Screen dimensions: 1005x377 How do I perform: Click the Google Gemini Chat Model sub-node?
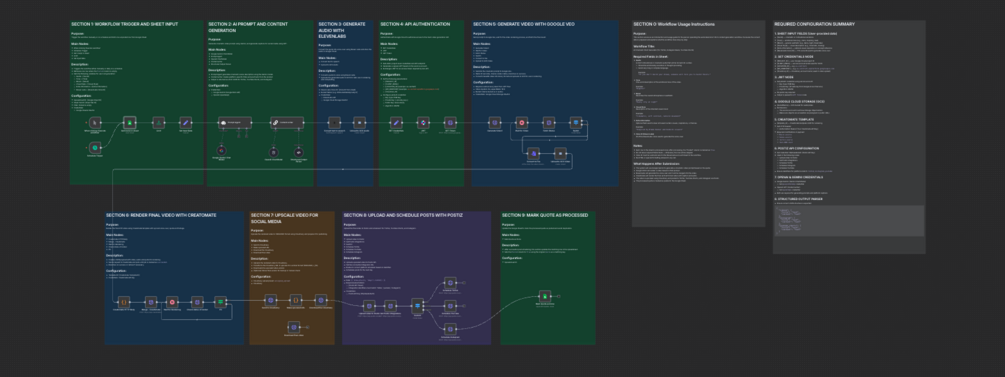coord(221,151)
